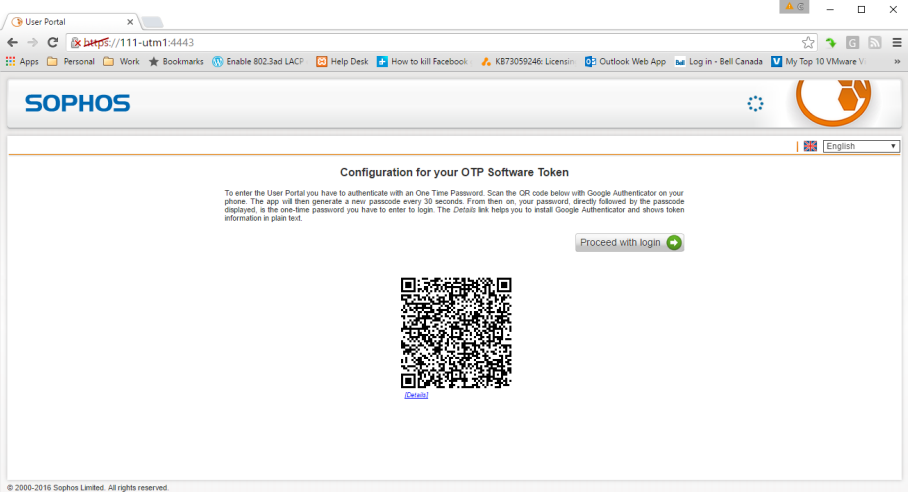Click the OTP QR code image
This screenshot has width=908, height=492.
click(x=456, y=332)
